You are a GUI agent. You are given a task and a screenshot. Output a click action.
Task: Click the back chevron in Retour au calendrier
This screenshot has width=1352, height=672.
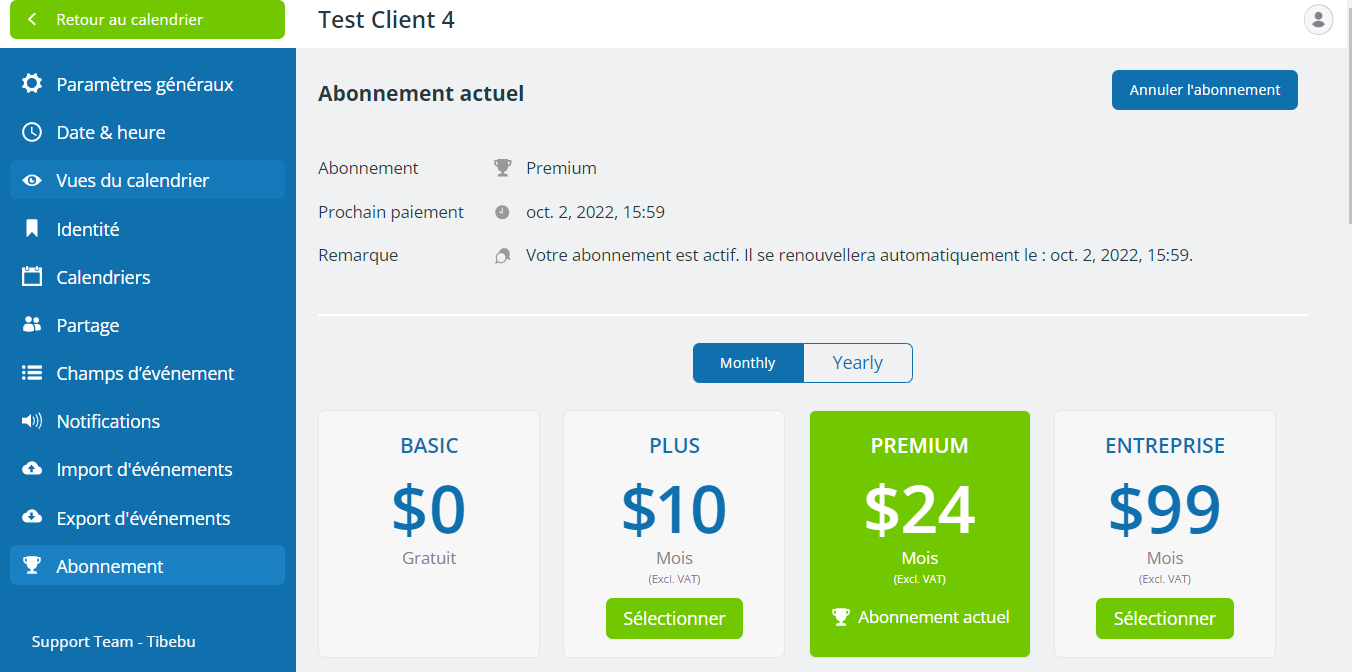(x=32, y=19)
